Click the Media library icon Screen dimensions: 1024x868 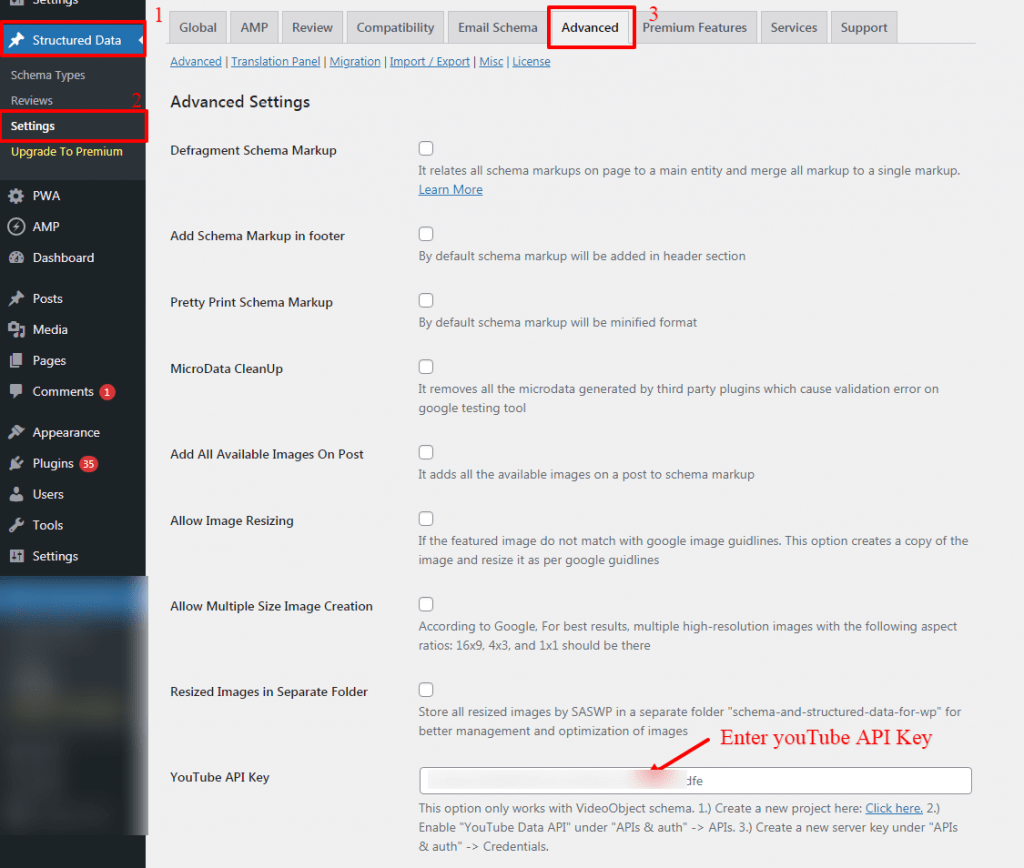click(16, 329)
